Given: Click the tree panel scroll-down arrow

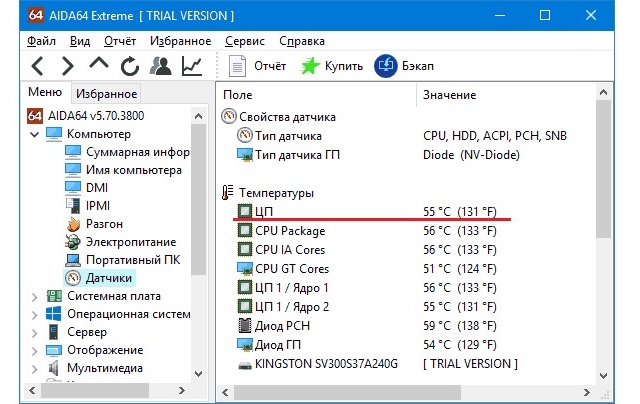Looking at the screenshot, I should 198,373.
